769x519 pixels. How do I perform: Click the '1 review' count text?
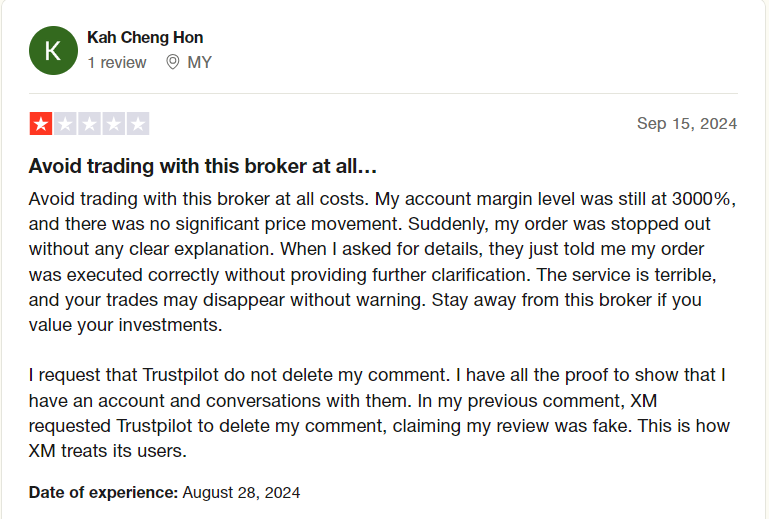[117, 63]
